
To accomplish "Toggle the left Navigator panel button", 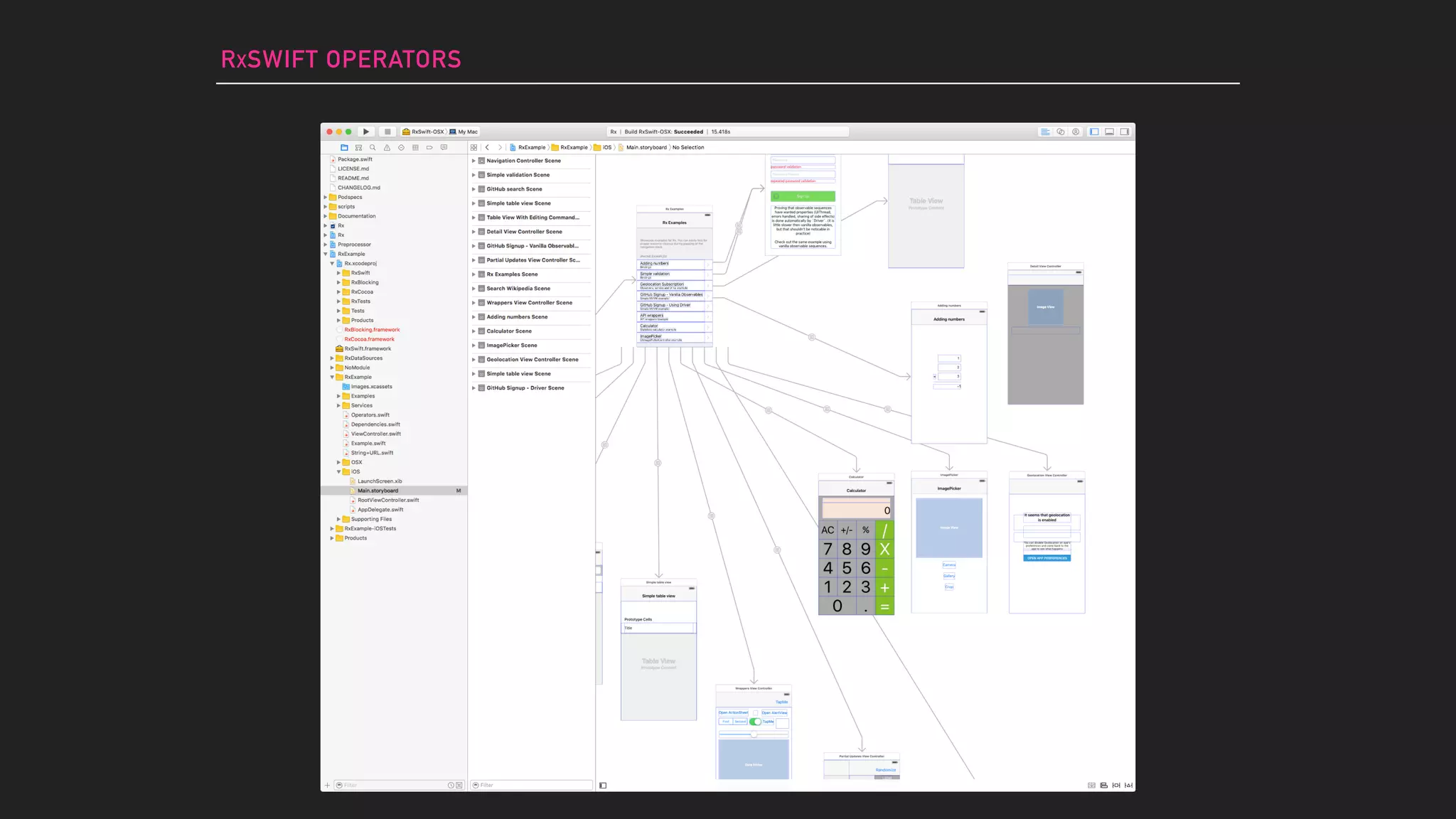I will (x=1094, y=132).
